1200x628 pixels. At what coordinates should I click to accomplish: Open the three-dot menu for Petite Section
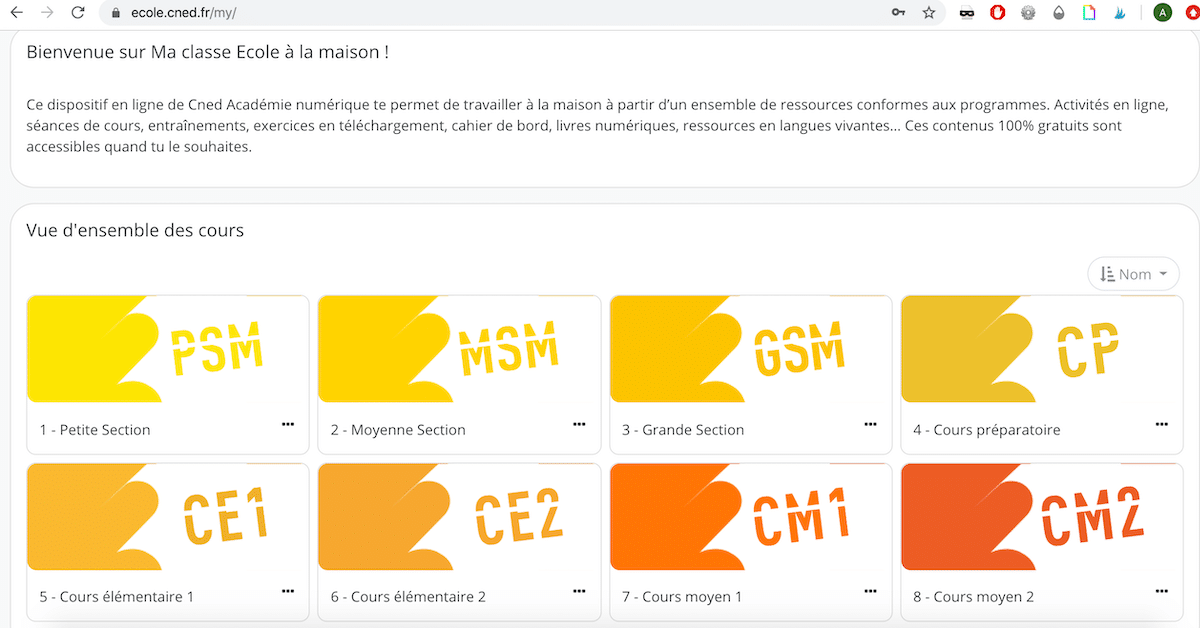tap(288, 424)
